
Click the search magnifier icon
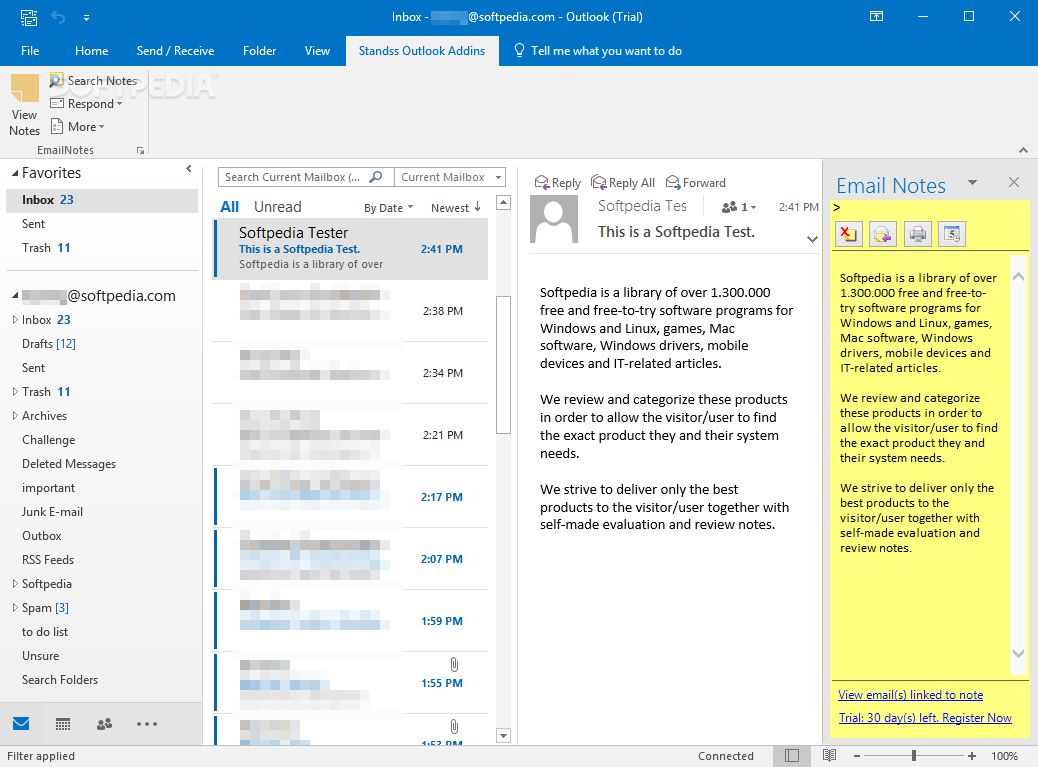point(376,177)
